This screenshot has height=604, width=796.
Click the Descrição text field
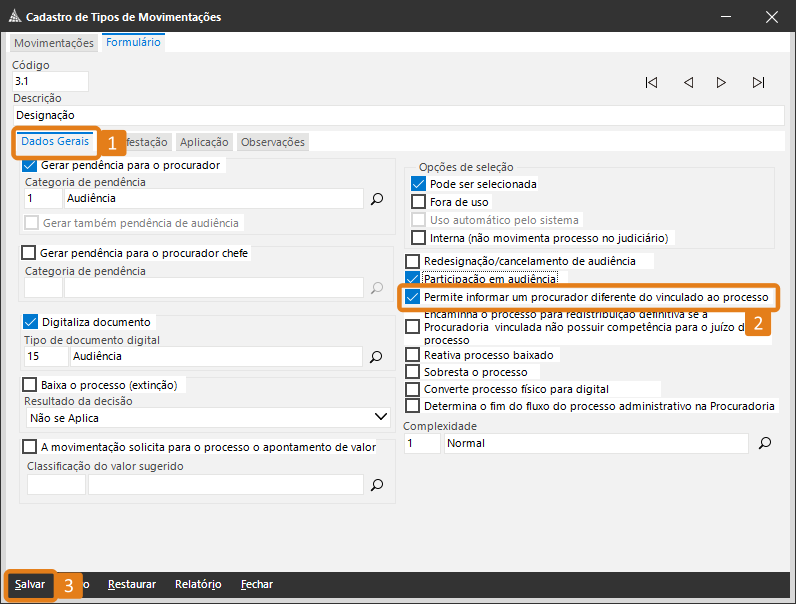coord(398,115)
